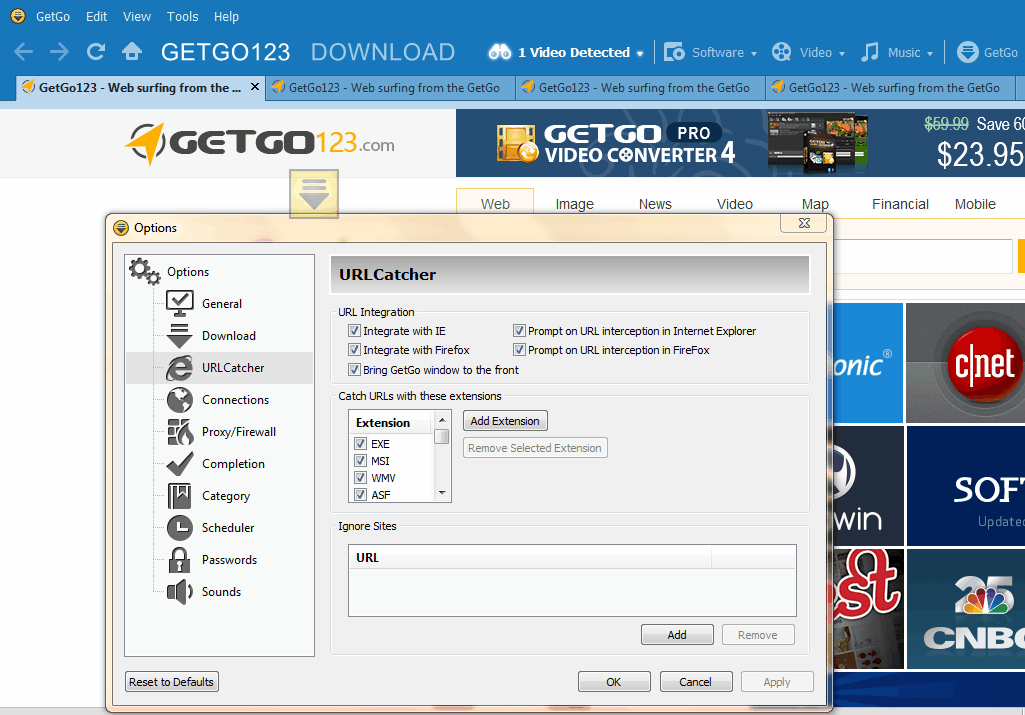Close the active GetGo123 browser tab

(255, 86)
